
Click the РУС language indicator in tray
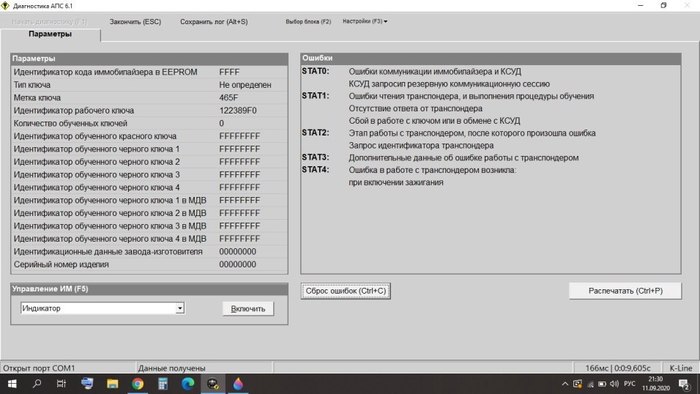[629, 384]
